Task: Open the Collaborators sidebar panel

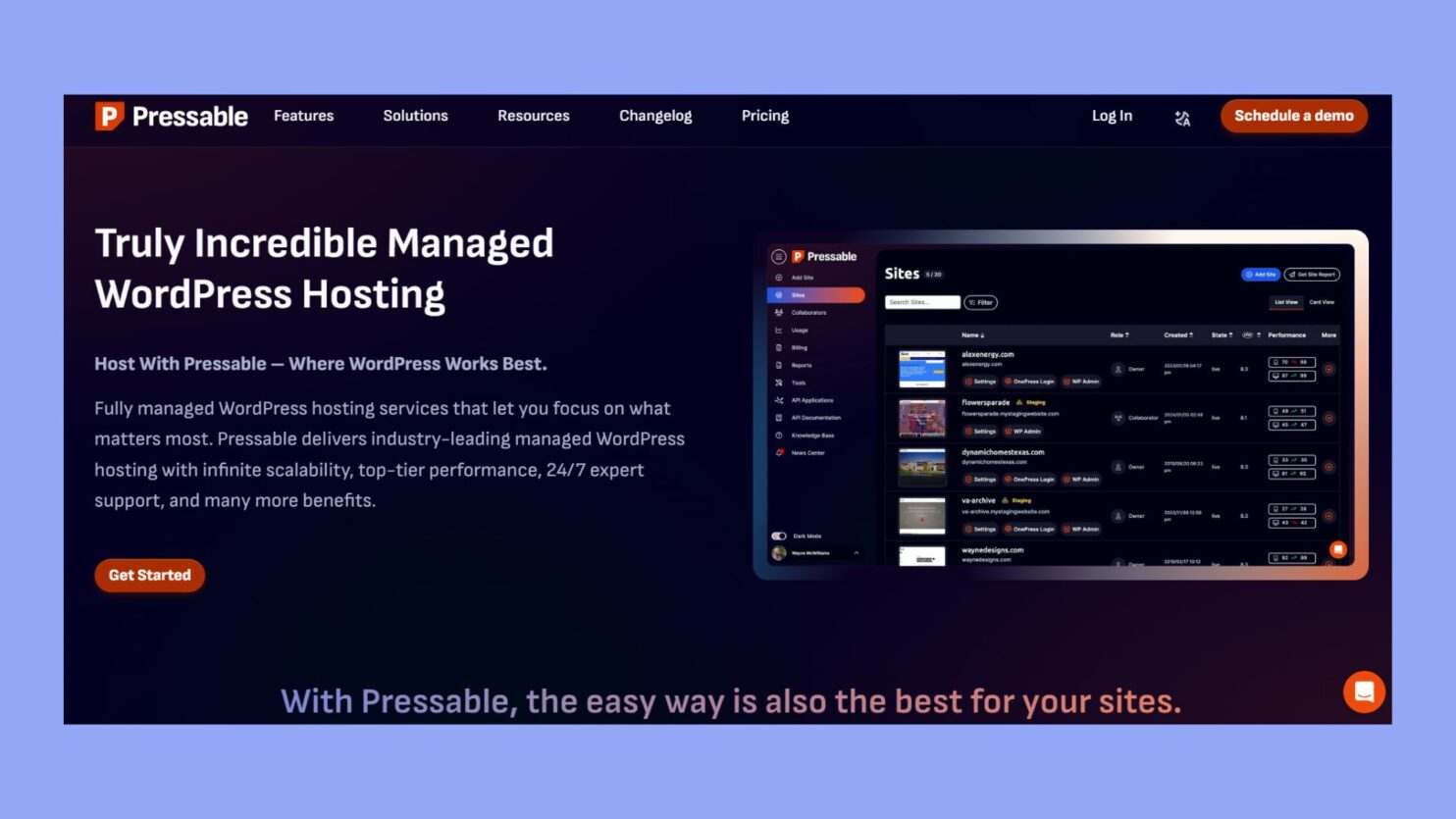Action: point(807,313)
